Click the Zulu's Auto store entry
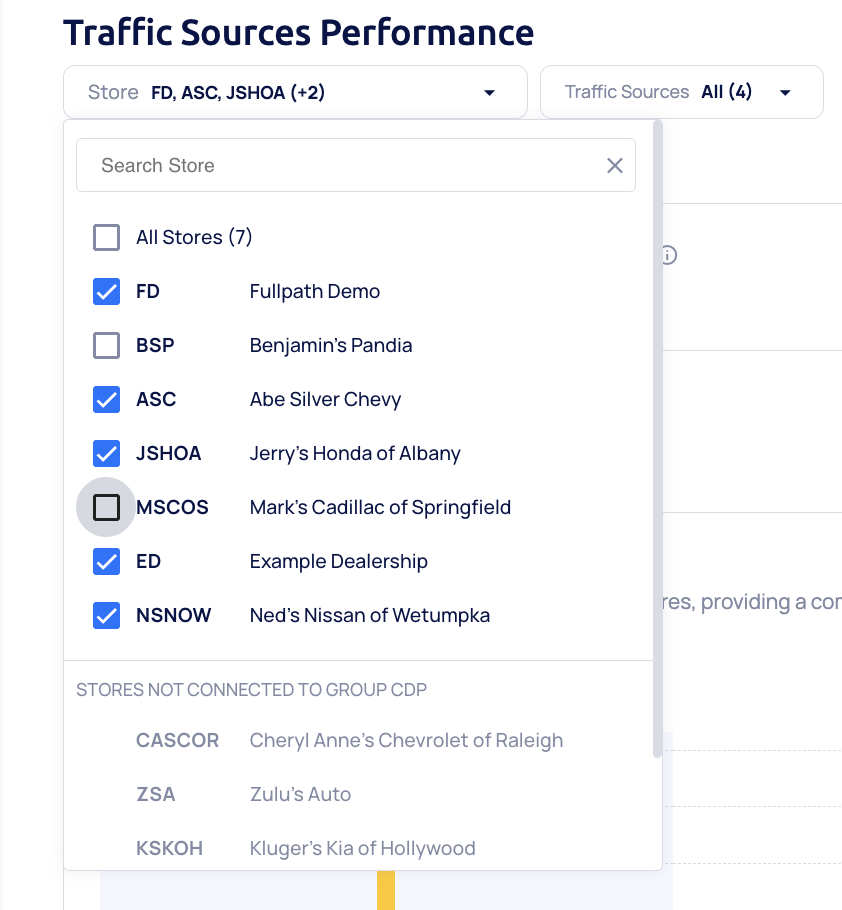This screenshot has height=910, width=842. pos(300,795)
